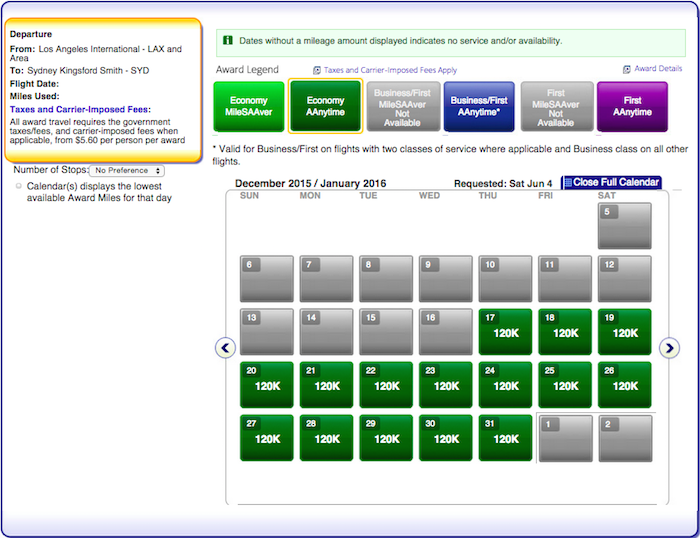Viewport: 700px width, 538px height.
Task: Pick December 22 at 120K miles
Action: [x=386, y=385]
